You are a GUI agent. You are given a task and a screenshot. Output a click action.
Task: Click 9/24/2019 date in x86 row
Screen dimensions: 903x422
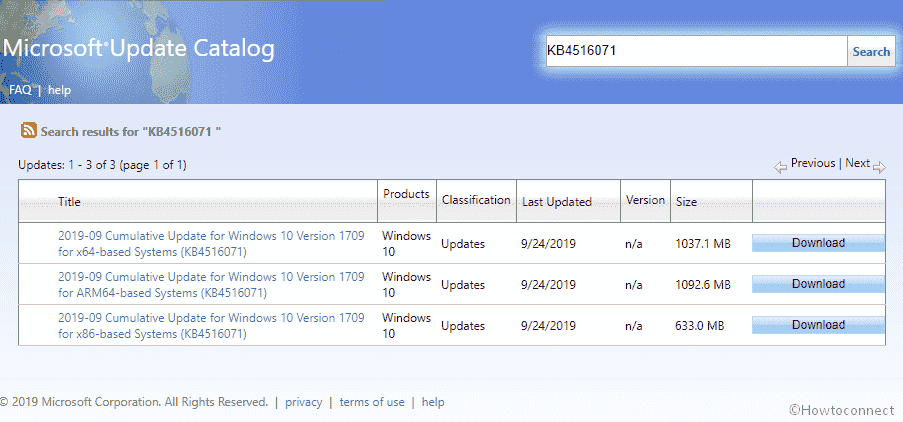[548, 326]
